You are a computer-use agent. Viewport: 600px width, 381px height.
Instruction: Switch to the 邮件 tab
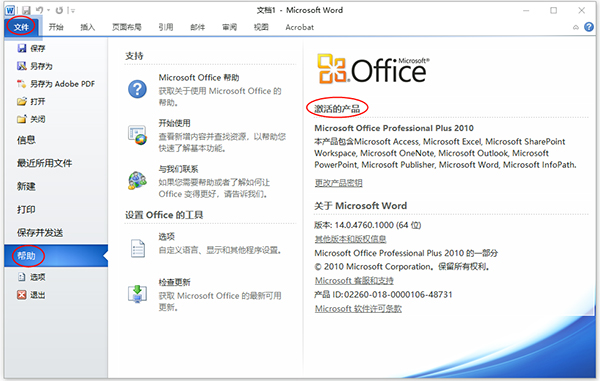point(197,27)
